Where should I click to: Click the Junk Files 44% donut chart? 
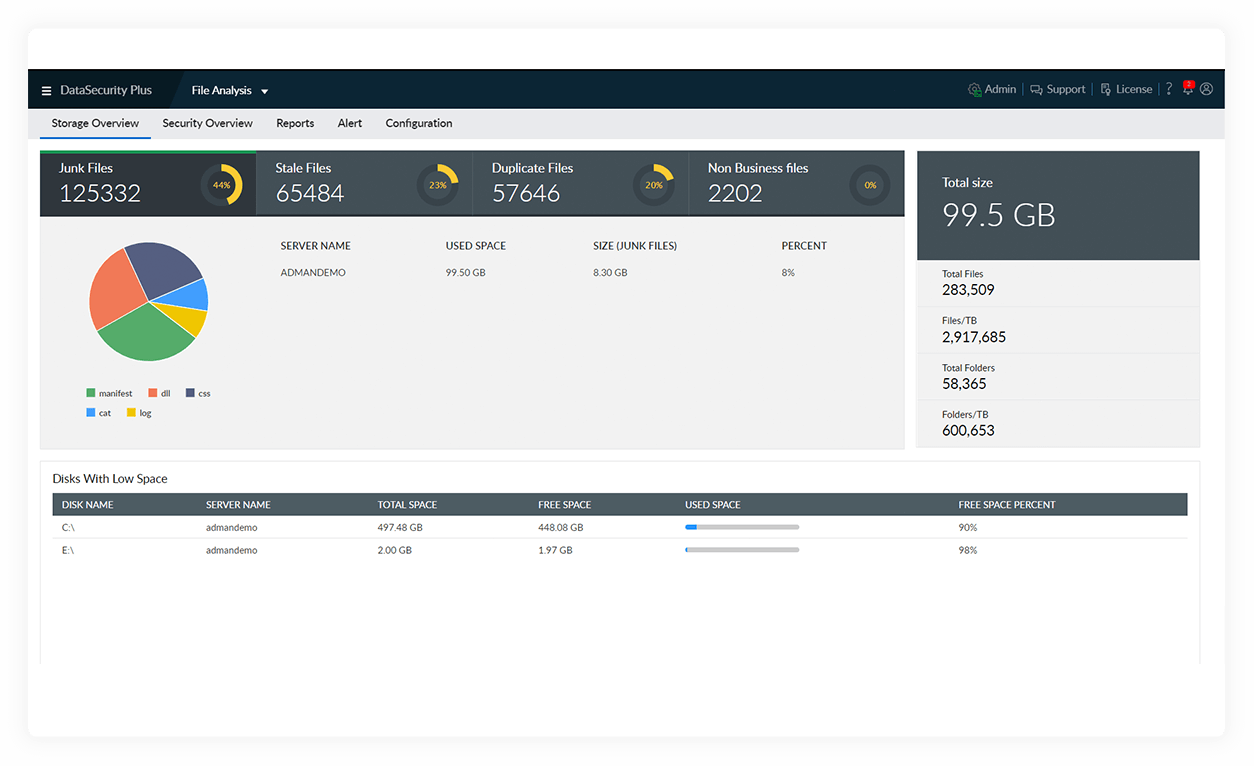[x=221, y=185]
